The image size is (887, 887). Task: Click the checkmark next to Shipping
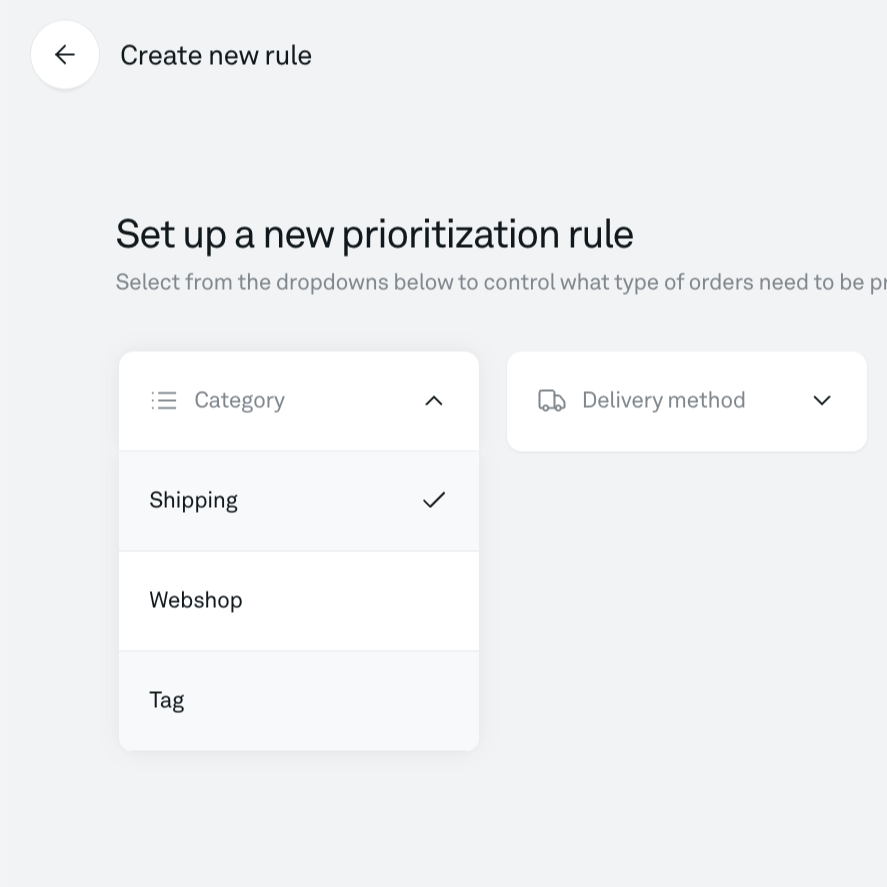[434, 500]
